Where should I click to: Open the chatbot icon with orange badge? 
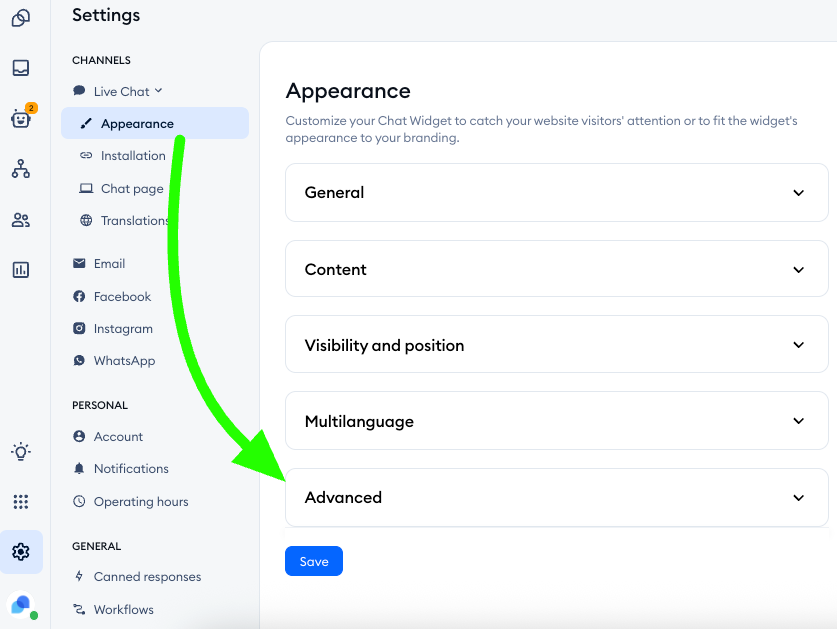point(21,118)
